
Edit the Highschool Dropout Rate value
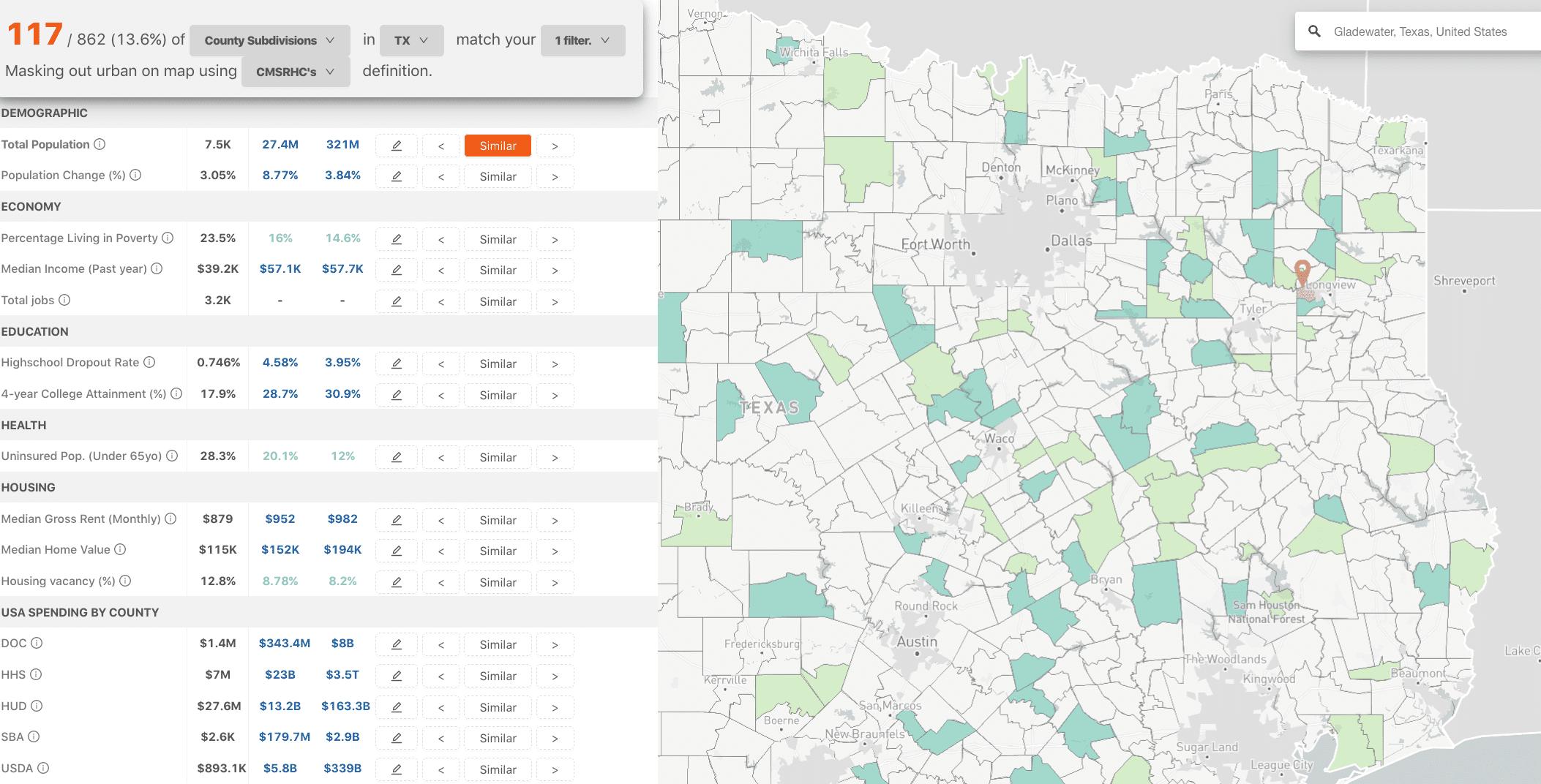(397, 363)
